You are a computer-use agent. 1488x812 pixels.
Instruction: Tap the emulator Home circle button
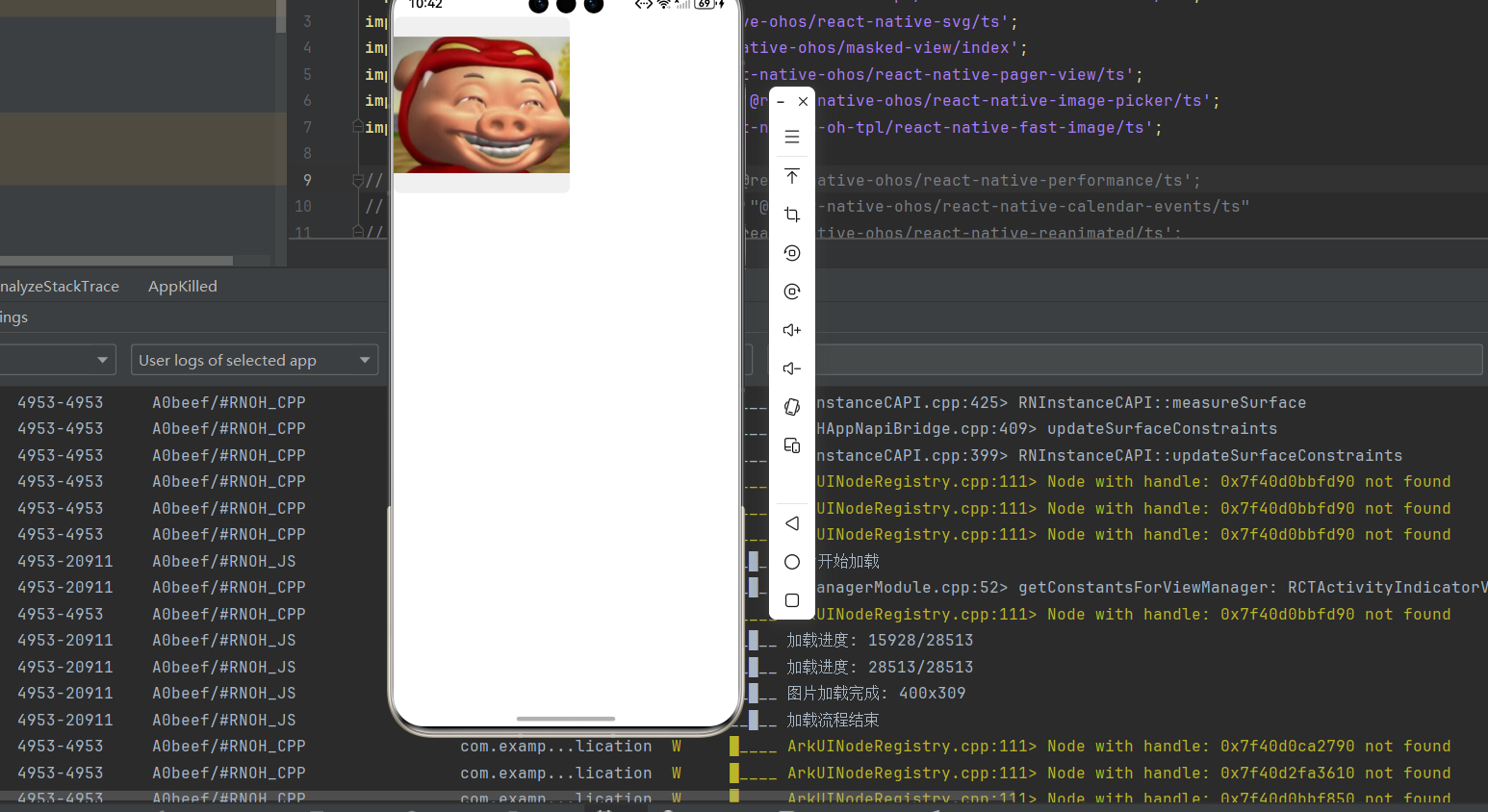(792, 562)
